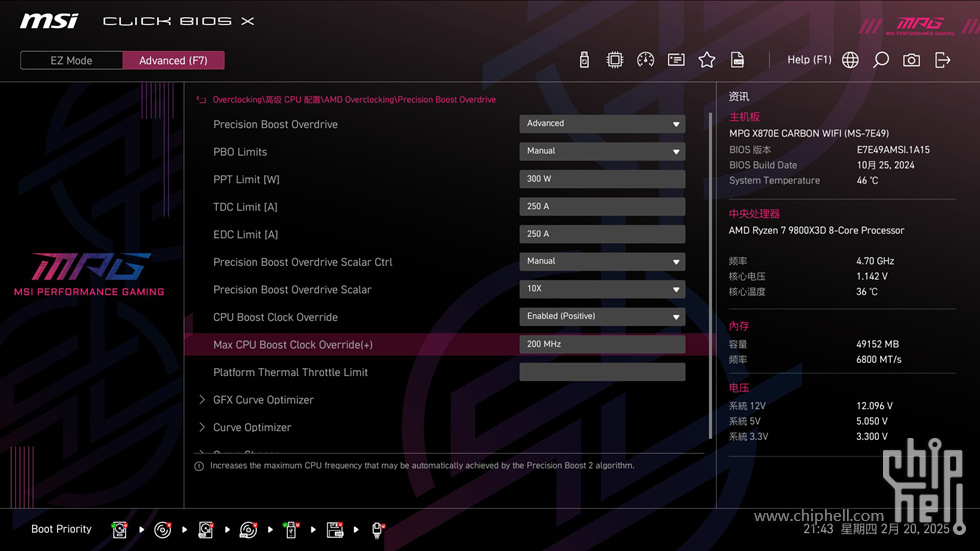
Task: Open Help (F1)
Action: pos(809,60)
